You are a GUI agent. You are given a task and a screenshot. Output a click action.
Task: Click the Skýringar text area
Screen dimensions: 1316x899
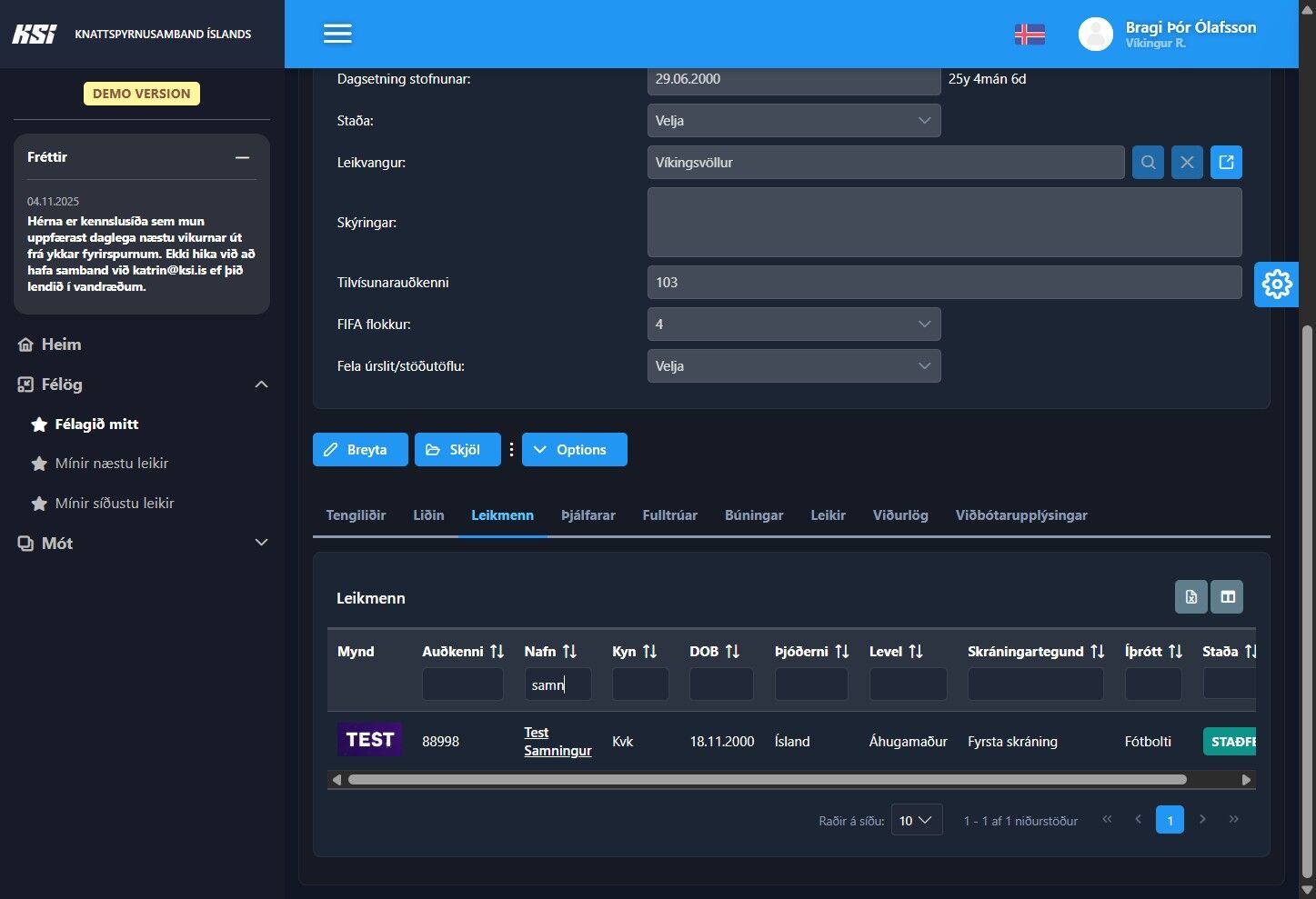pyautogui.click(x=944, y=223)
